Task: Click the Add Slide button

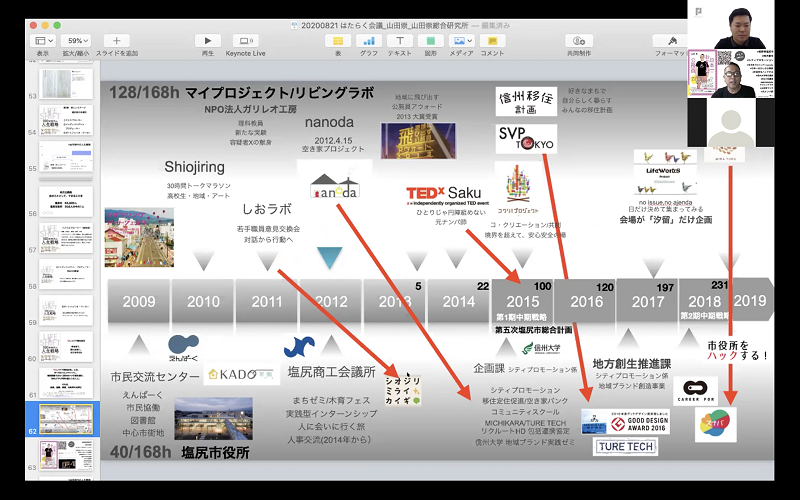Action: (x=117, y=40)
